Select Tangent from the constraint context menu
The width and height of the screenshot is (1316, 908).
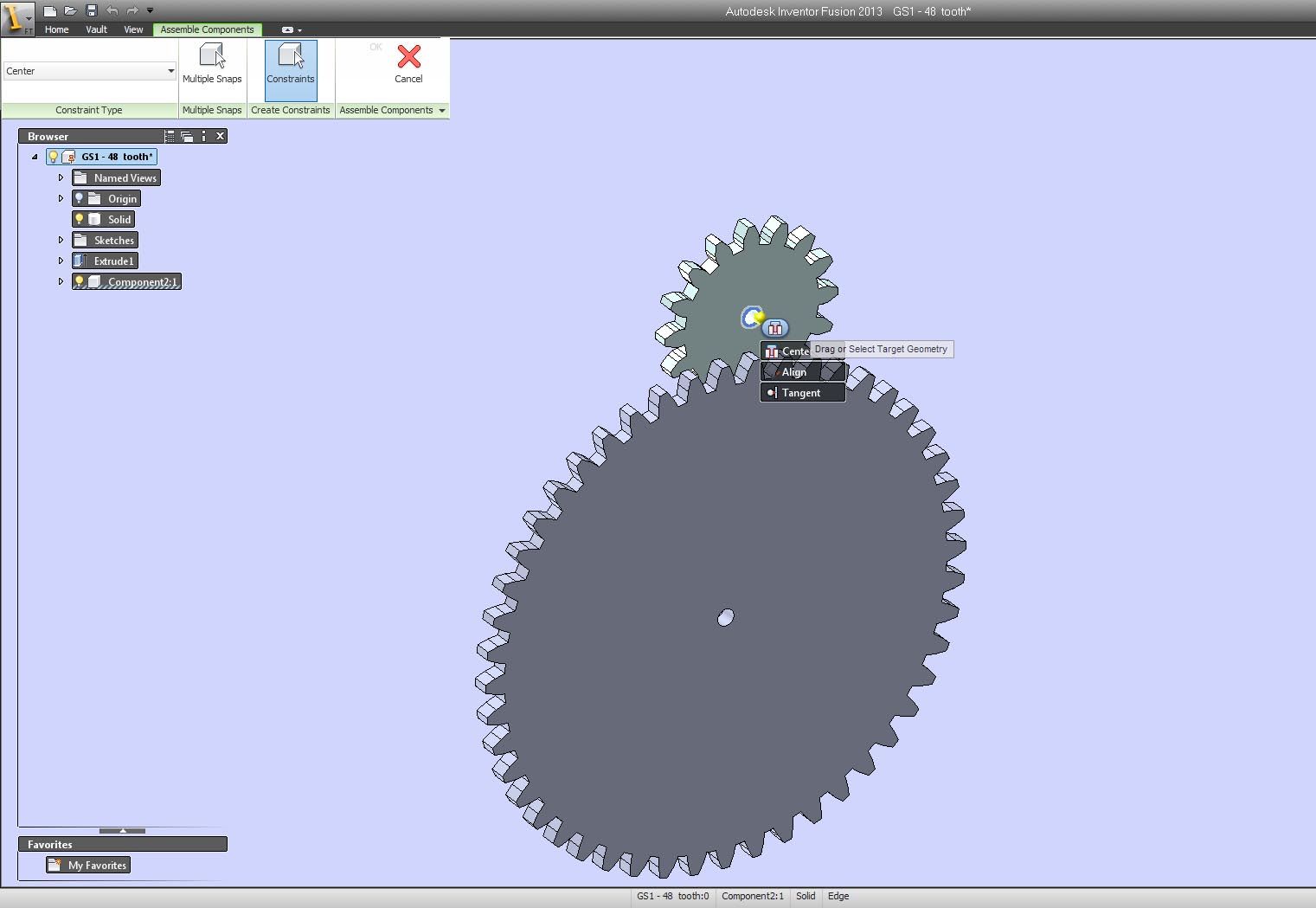[x=801, y=392]
